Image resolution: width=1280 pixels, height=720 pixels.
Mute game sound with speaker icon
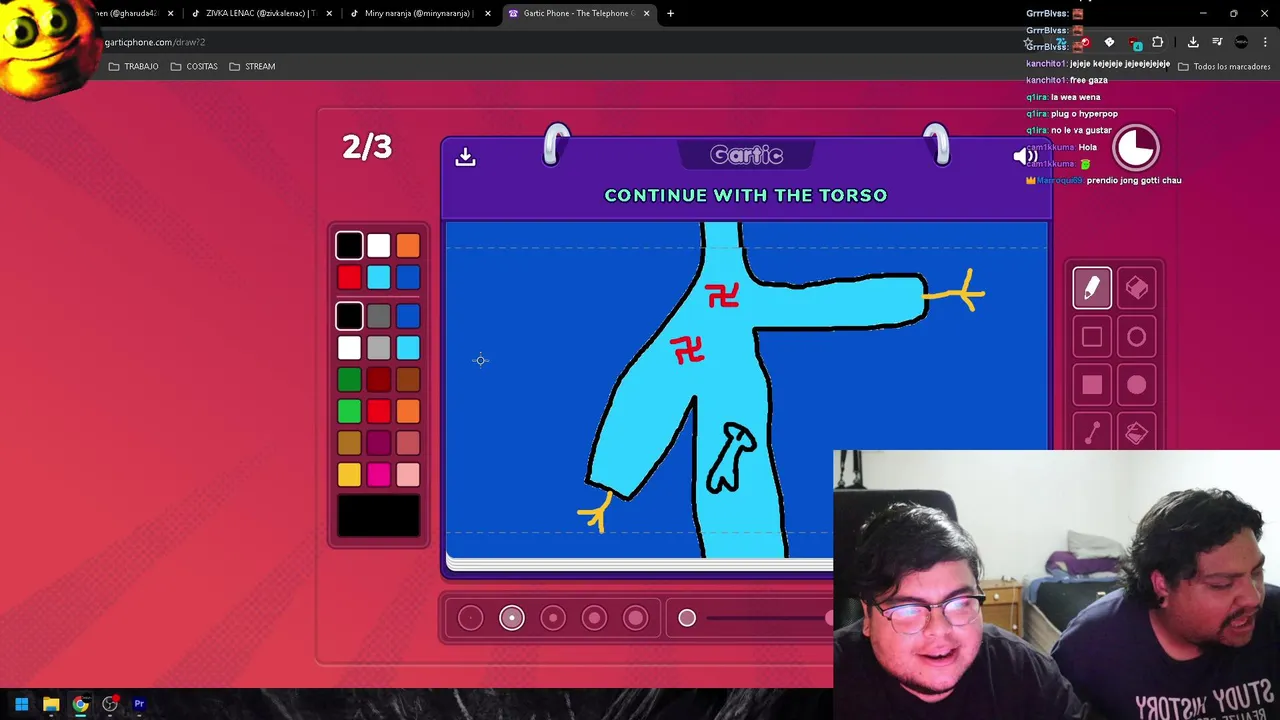click(1024, 156)
